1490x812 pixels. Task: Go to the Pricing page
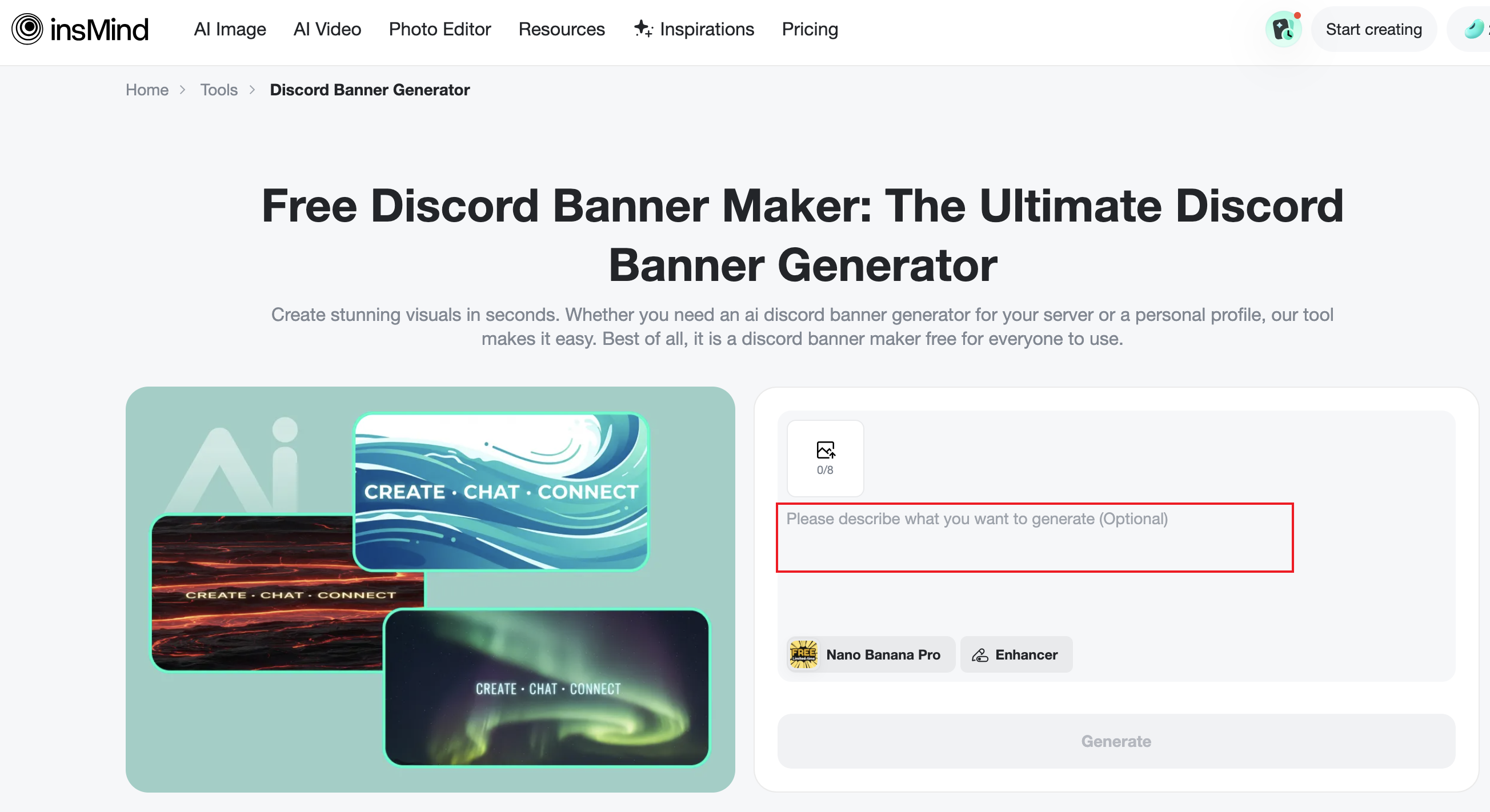tap(810, 29)
